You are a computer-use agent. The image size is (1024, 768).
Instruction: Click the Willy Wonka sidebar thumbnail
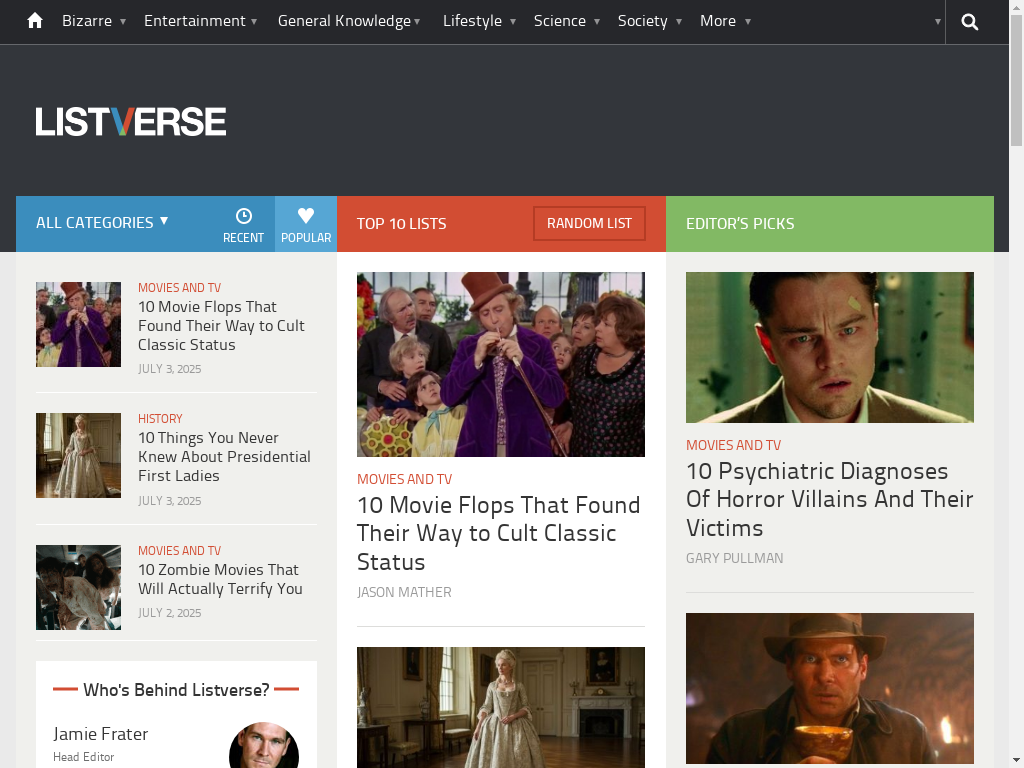click(78, 325)
